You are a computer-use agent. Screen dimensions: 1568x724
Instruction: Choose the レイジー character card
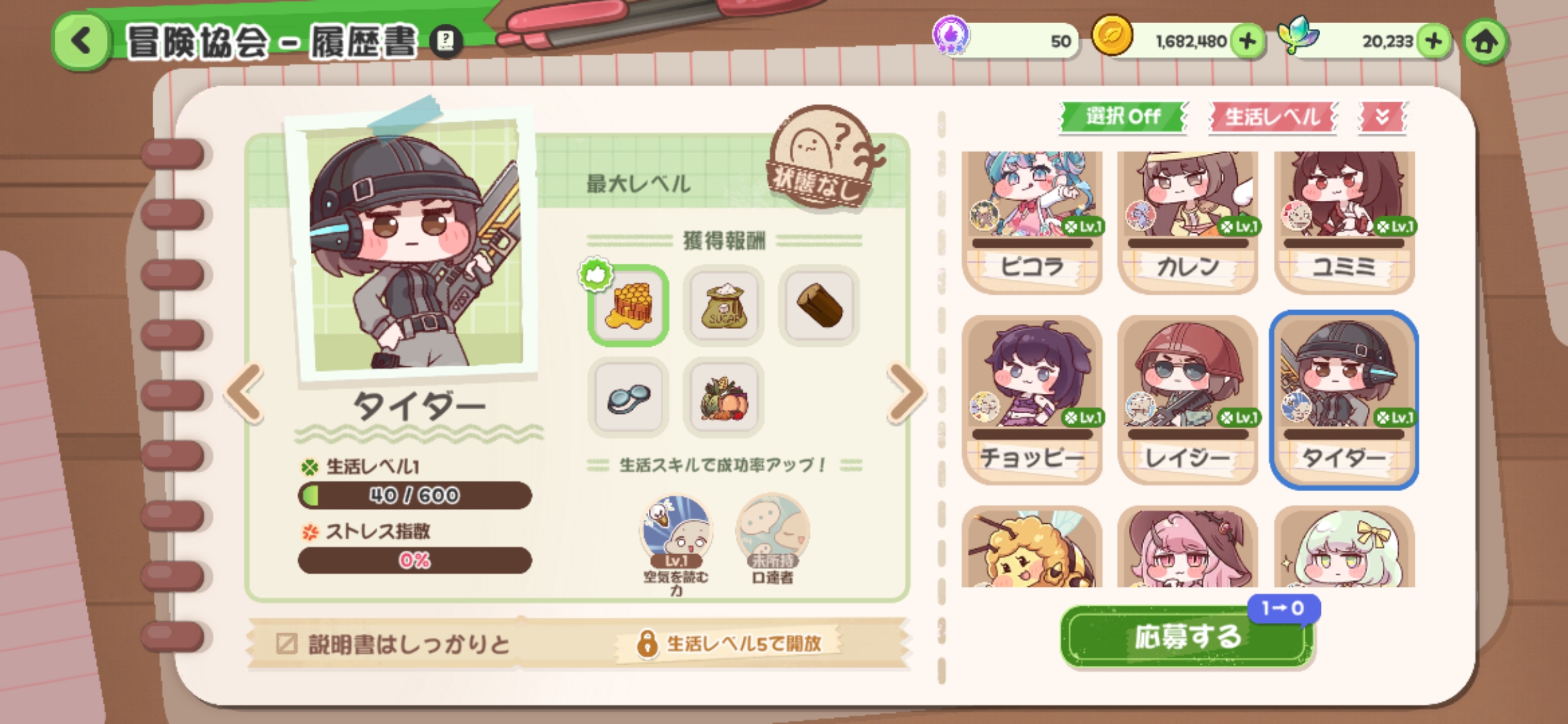click(x=1188, y=400)
